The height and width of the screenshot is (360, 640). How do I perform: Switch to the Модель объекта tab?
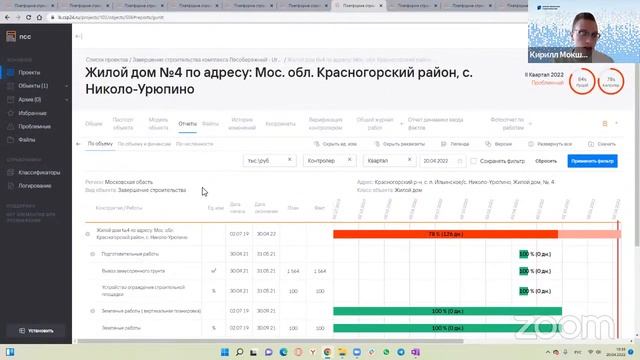(x=158, y=124)
